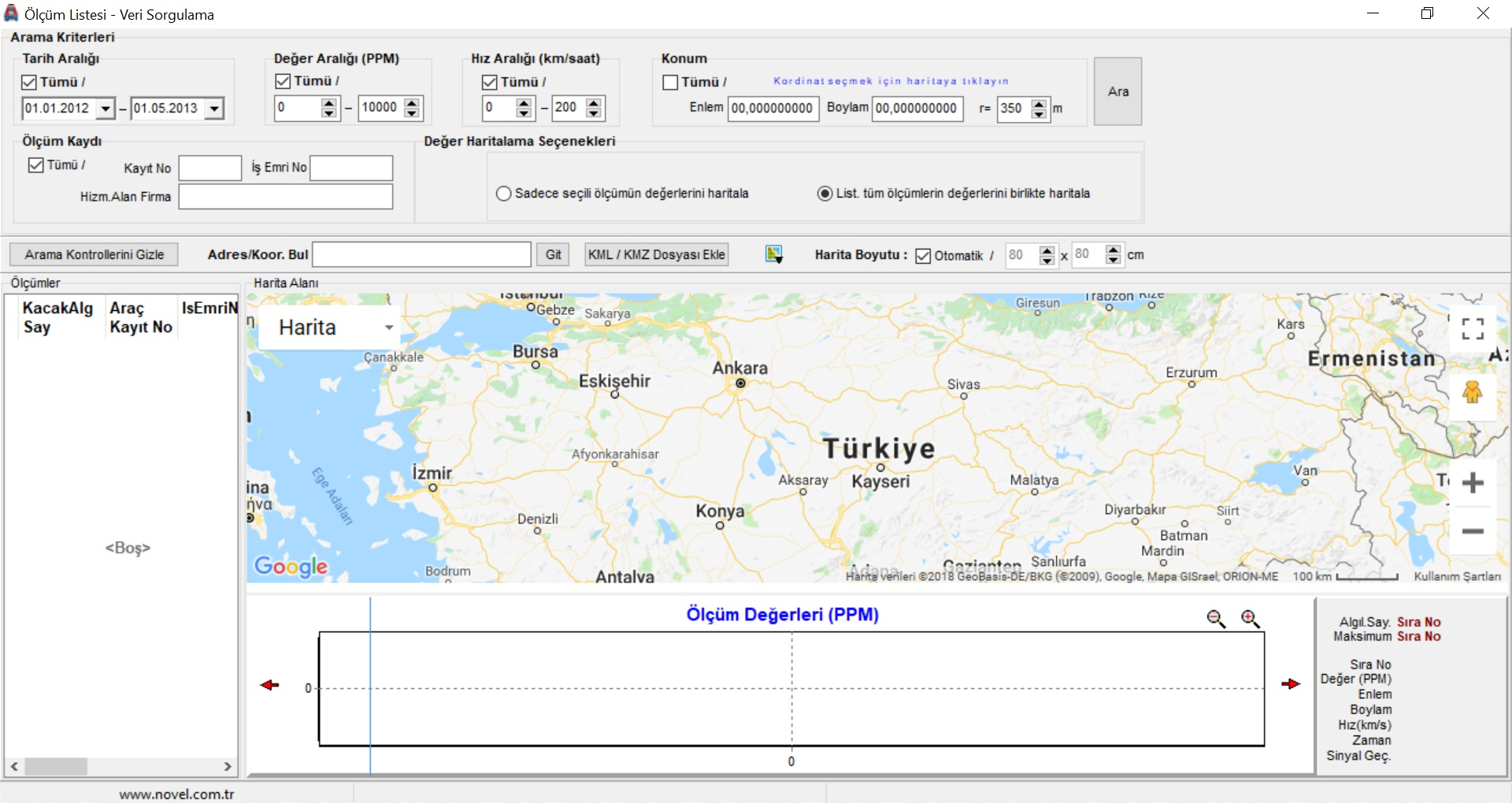The height and width of the screenshot is (803, 1512).
Task: Increase the radius 350 spinner
Action: point(1039,103)
